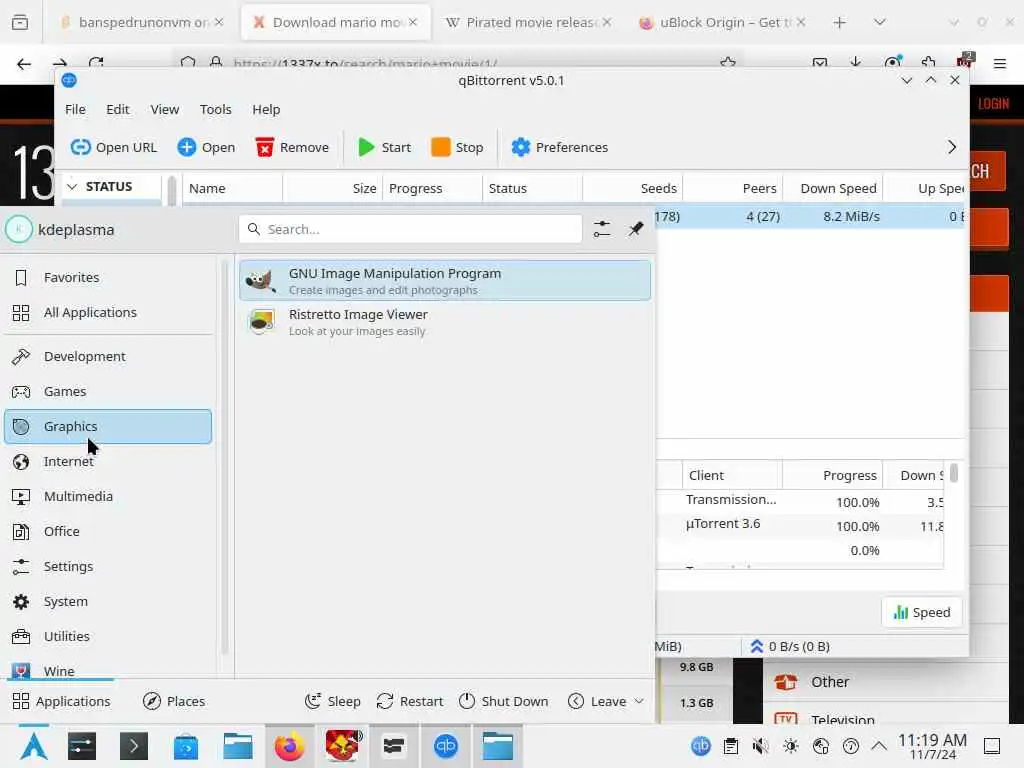The width and height of the screenshot is (1024, 768).
Task: Switch to the uBlock Origin tab
Action: tap(724, 23)
